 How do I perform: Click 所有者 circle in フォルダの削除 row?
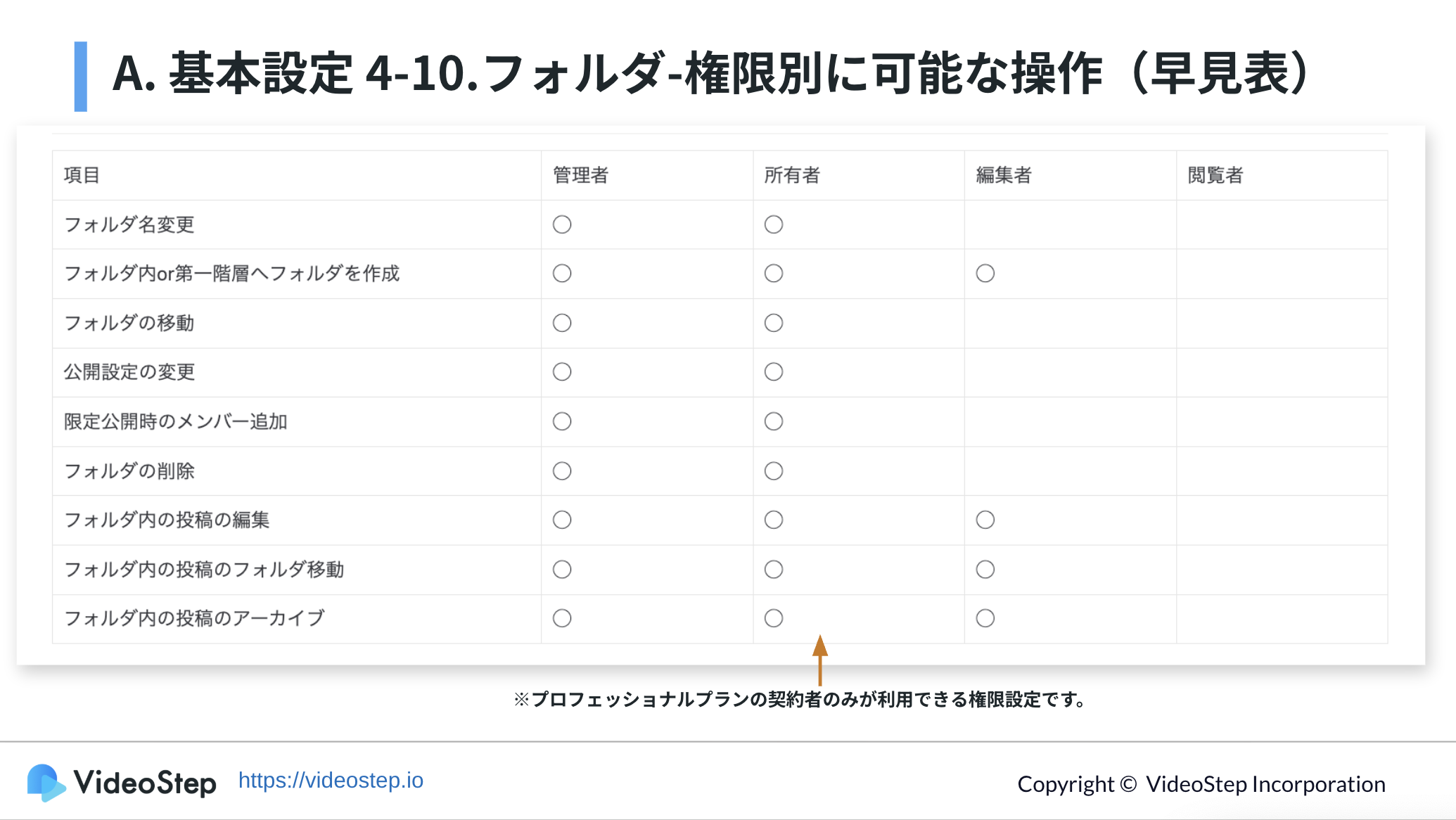pyautogui.click(x=774, y=470)
